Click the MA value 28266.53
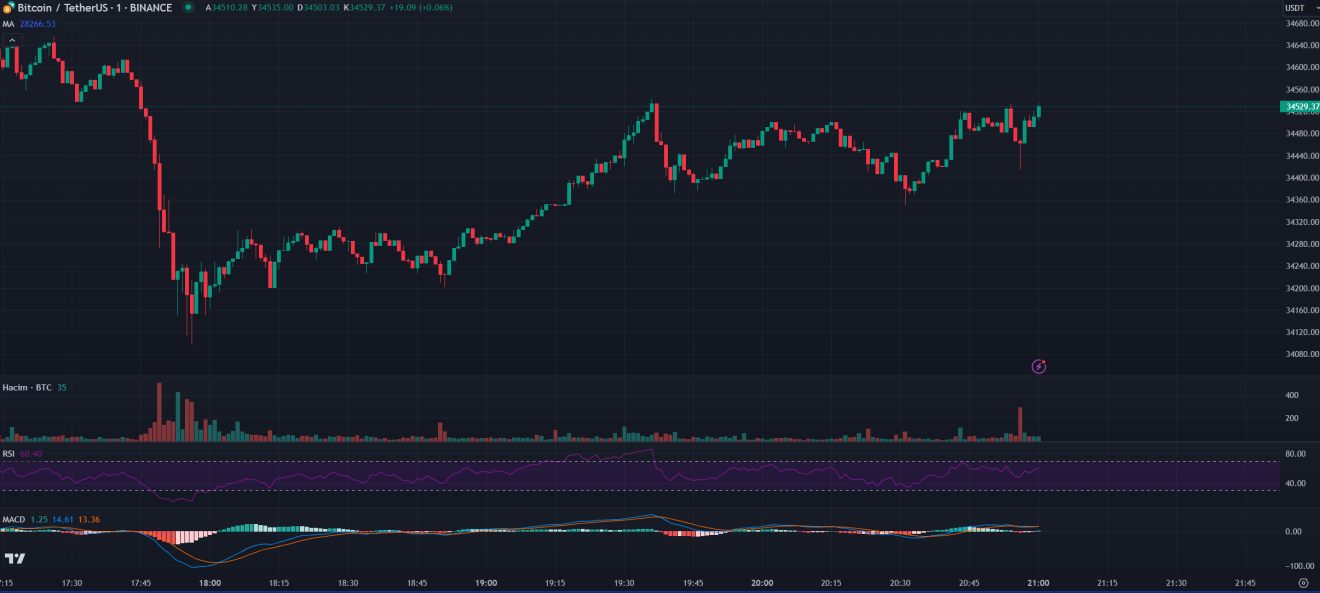The image size is (1320, 593). (x=38, y=24)
